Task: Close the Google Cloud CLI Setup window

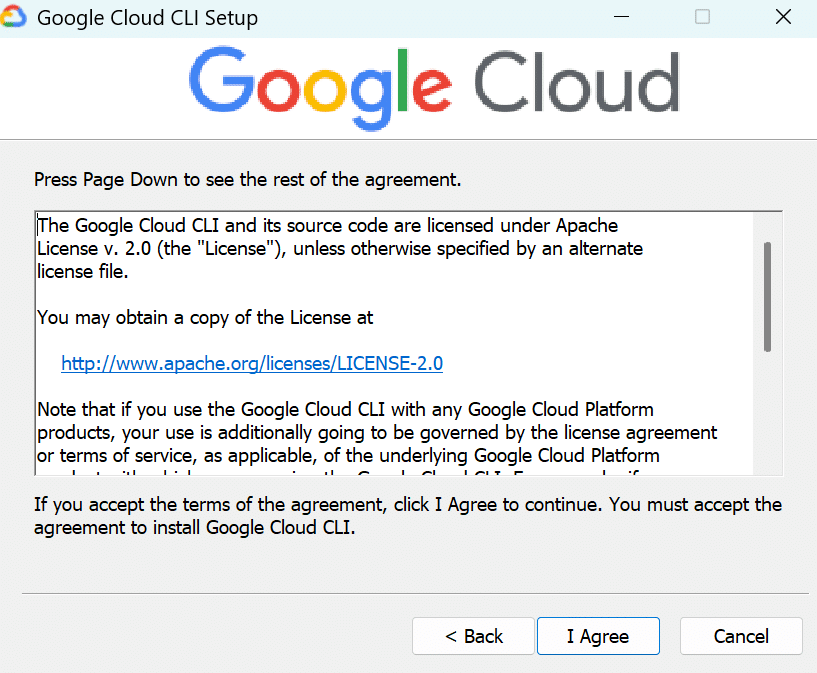Action: click(783, 17)
